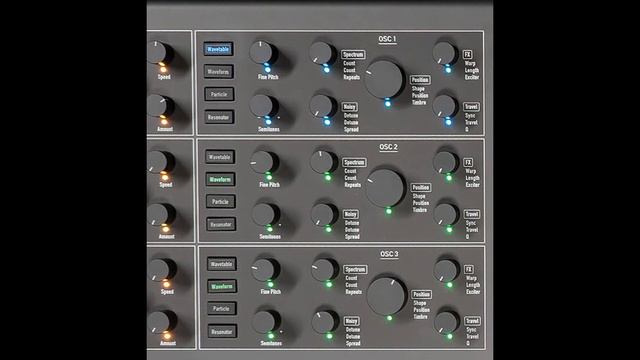
Task: Click the OSC 1 section title
Action: (x=387, y=39)
